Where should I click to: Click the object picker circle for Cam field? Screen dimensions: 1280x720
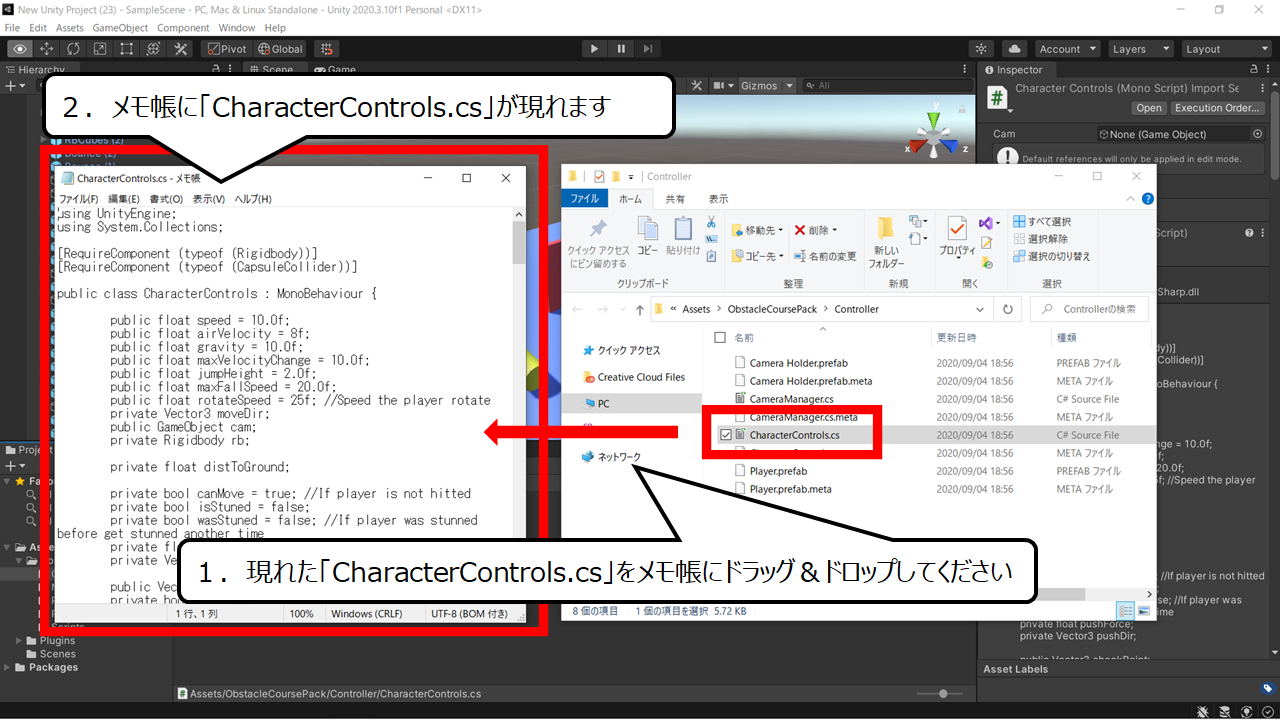click(x=1257, y=134)
